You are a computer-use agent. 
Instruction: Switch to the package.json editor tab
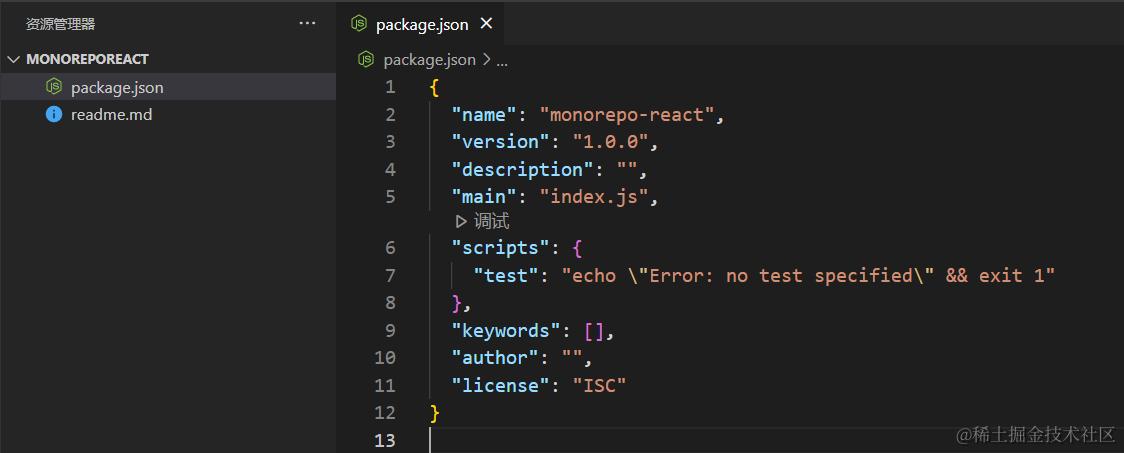[422, 24]
